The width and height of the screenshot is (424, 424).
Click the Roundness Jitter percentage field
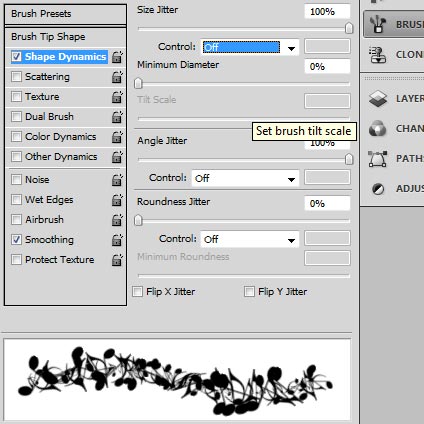327,203
